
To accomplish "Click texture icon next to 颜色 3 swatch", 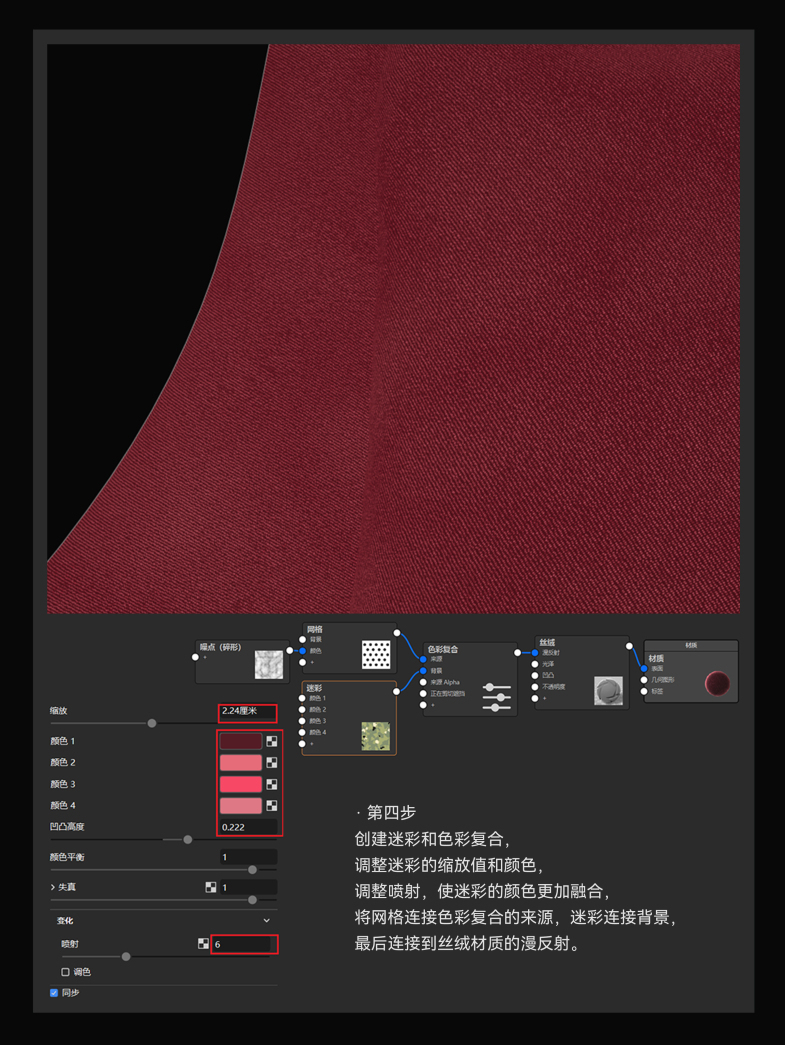I will pos(272,784).
